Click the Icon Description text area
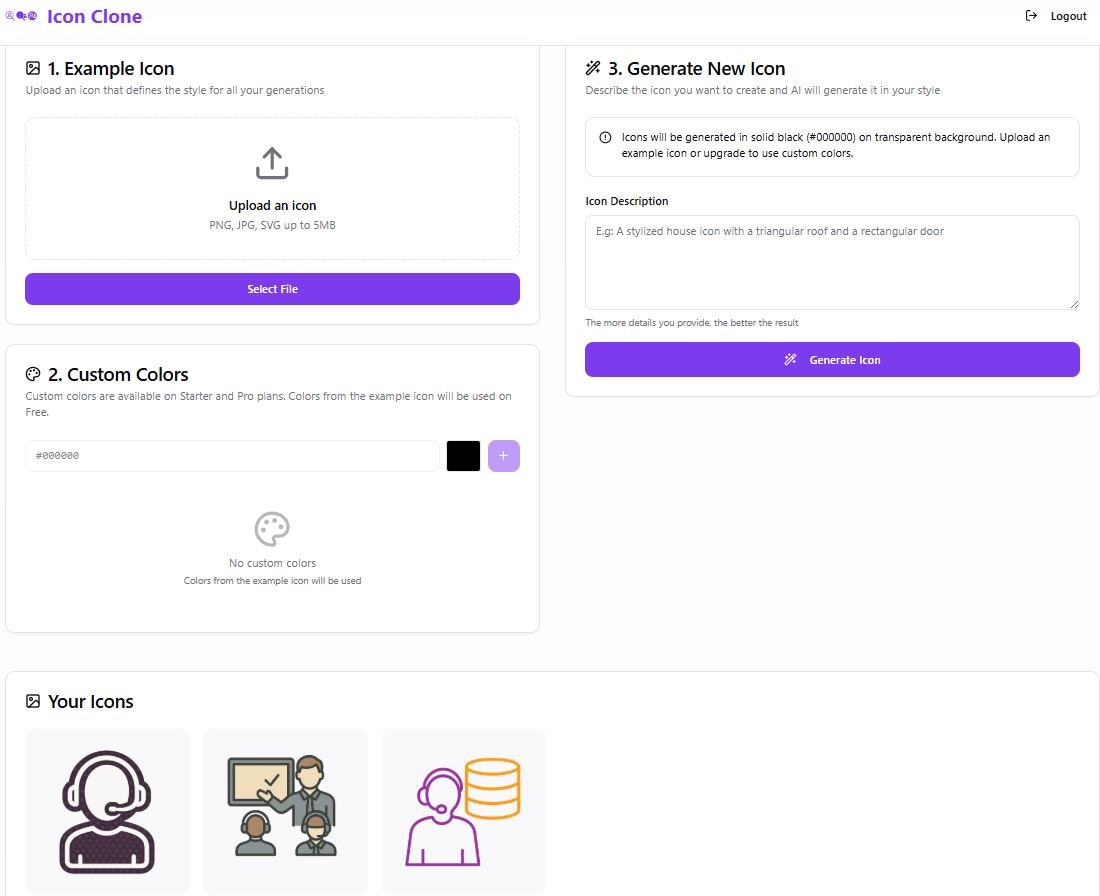Viewport: 1100px width, 896px height. point(832,262)
